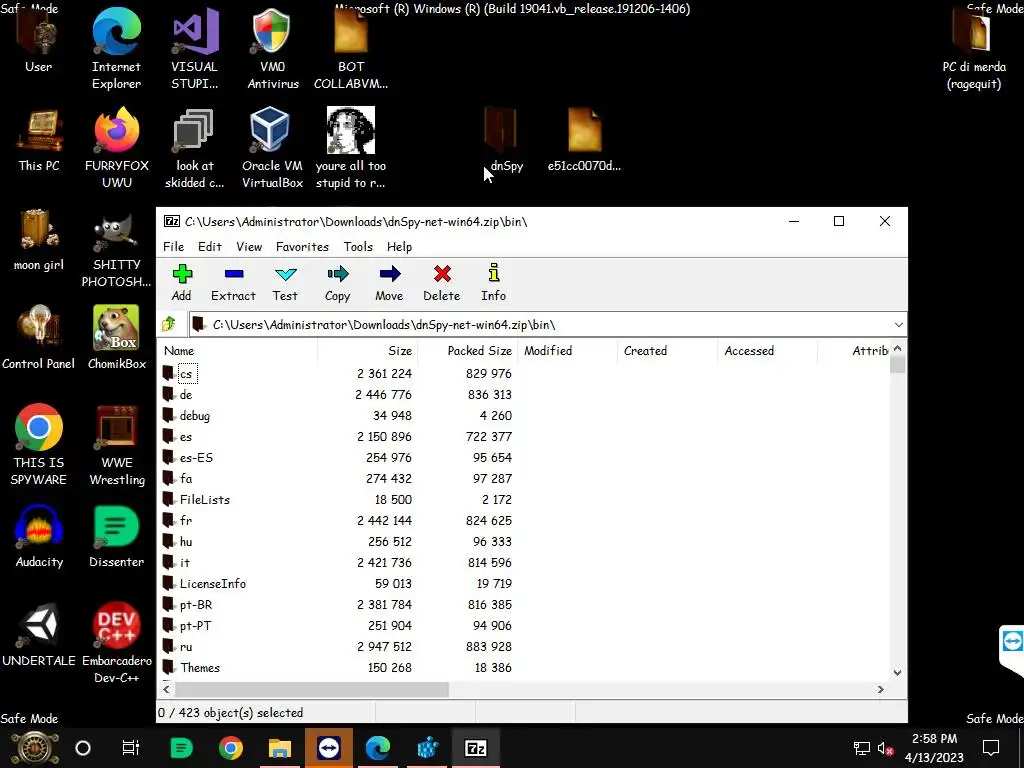This screenshot has width=1024, height=768.
Task: Sort by the Accessed column header
Action: (x=767, y=351)
